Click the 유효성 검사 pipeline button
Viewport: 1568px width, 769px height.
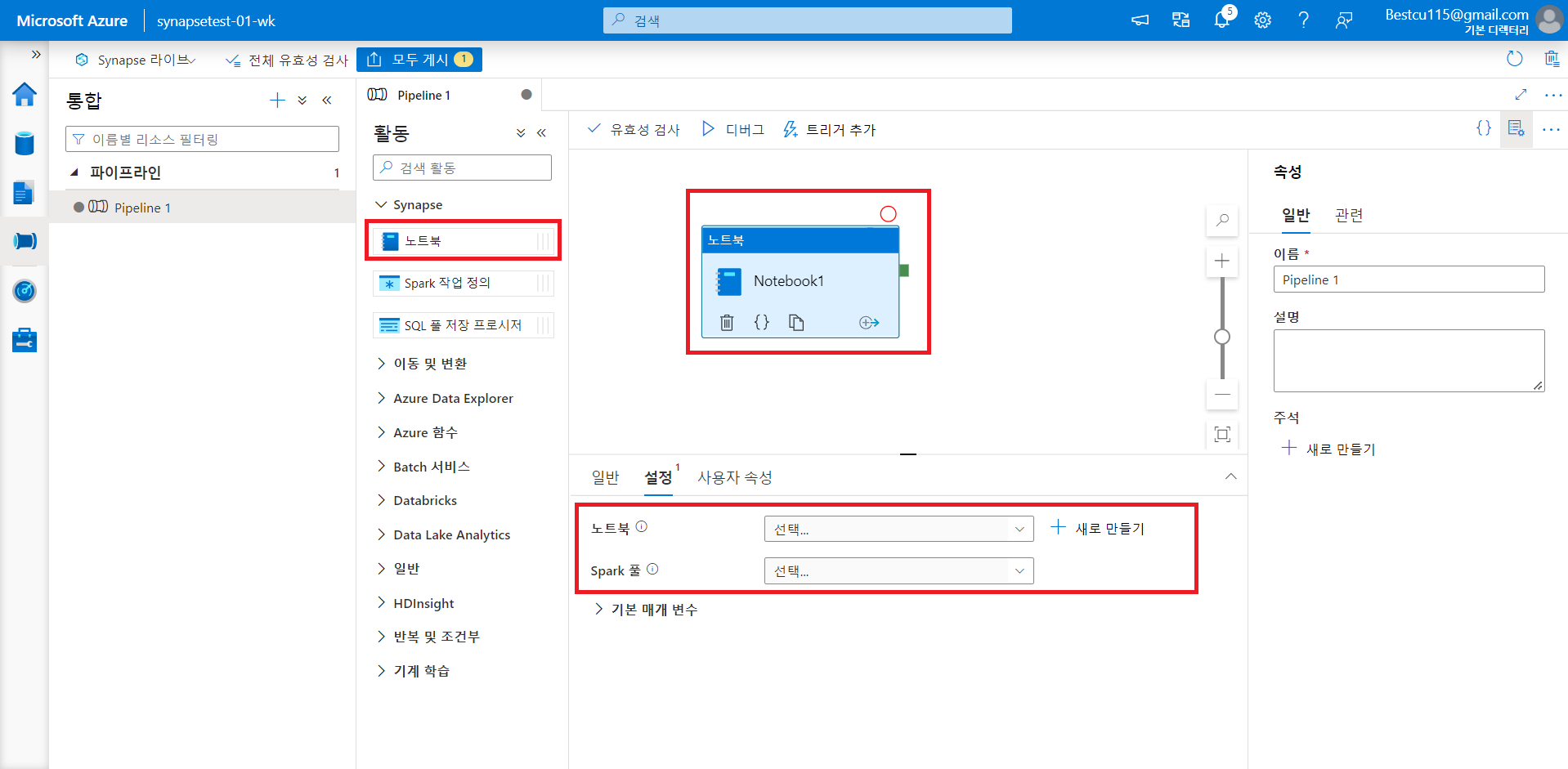click(x=634, y=129)
